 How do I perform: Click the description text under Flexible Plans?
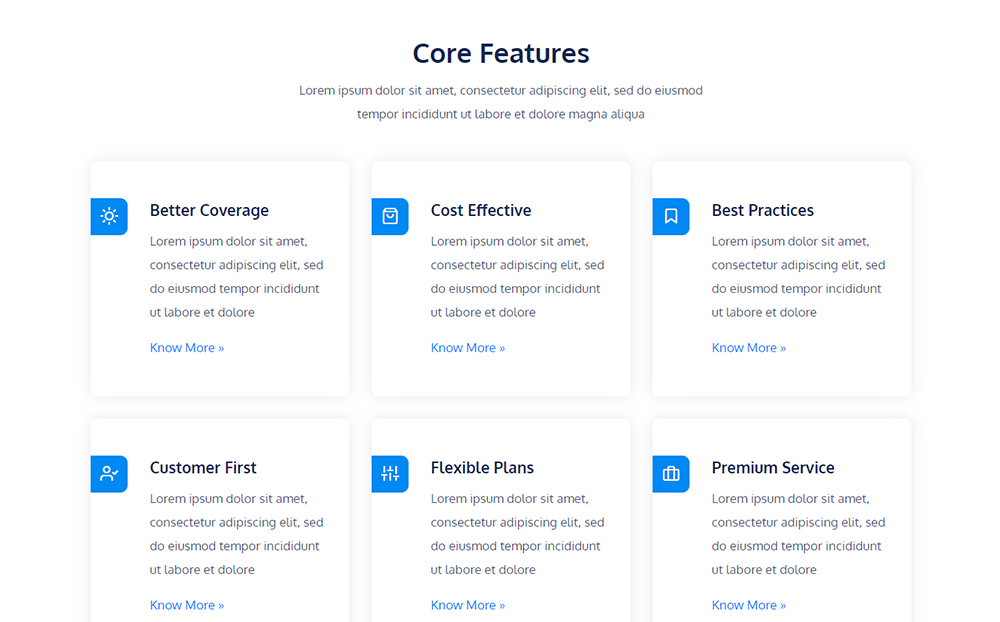point(517,534)
